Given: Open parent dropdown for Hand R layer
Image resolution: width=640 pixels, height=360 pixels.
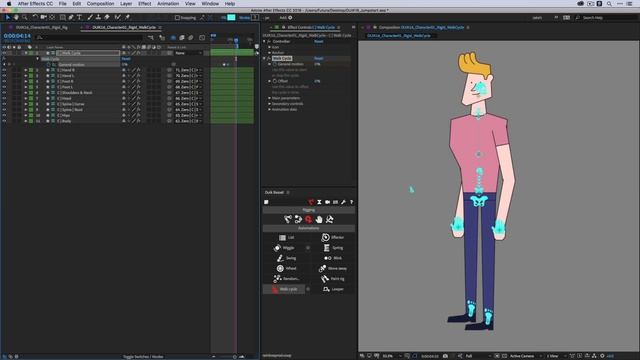Looking at the screenshot, I should pos(188,70).
